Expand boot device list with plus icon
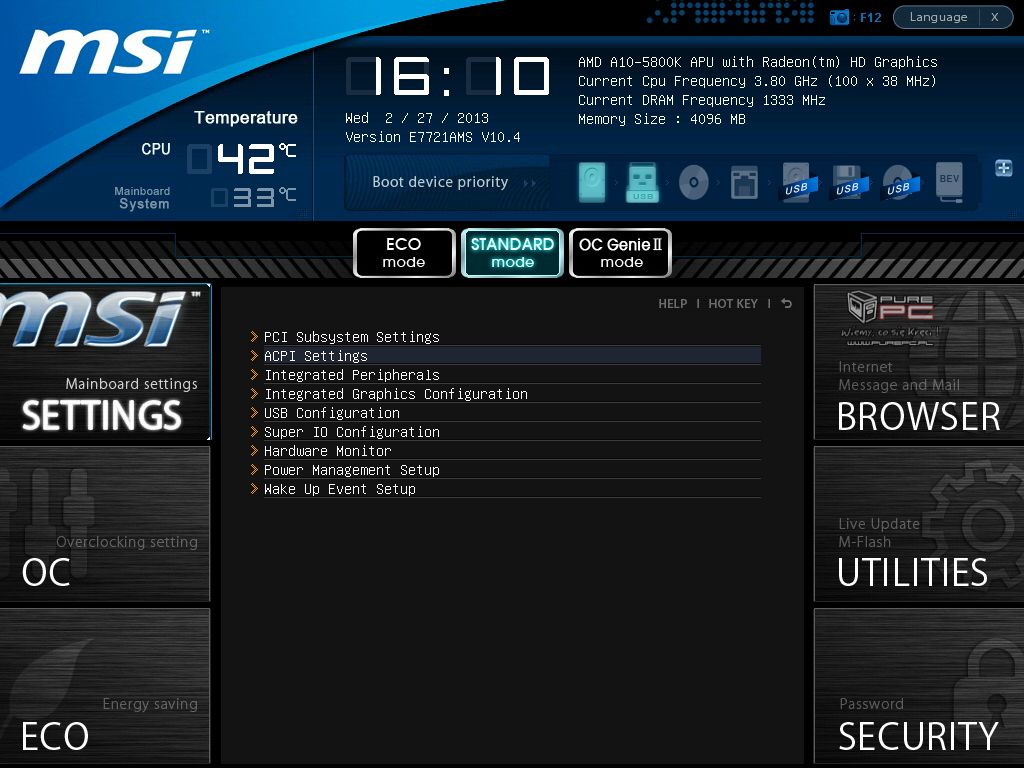1024x768 pixels. [x=1003, y=168]
